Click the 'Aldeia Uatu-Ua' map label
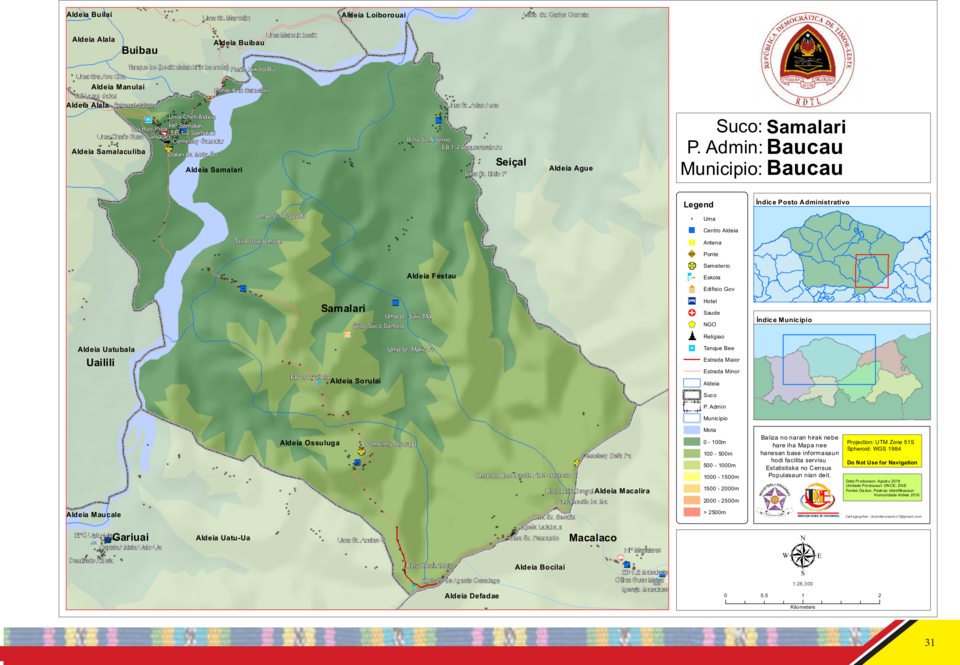Image resolution: width=960 pixels, height=665 pixels. tap(223, 538)
